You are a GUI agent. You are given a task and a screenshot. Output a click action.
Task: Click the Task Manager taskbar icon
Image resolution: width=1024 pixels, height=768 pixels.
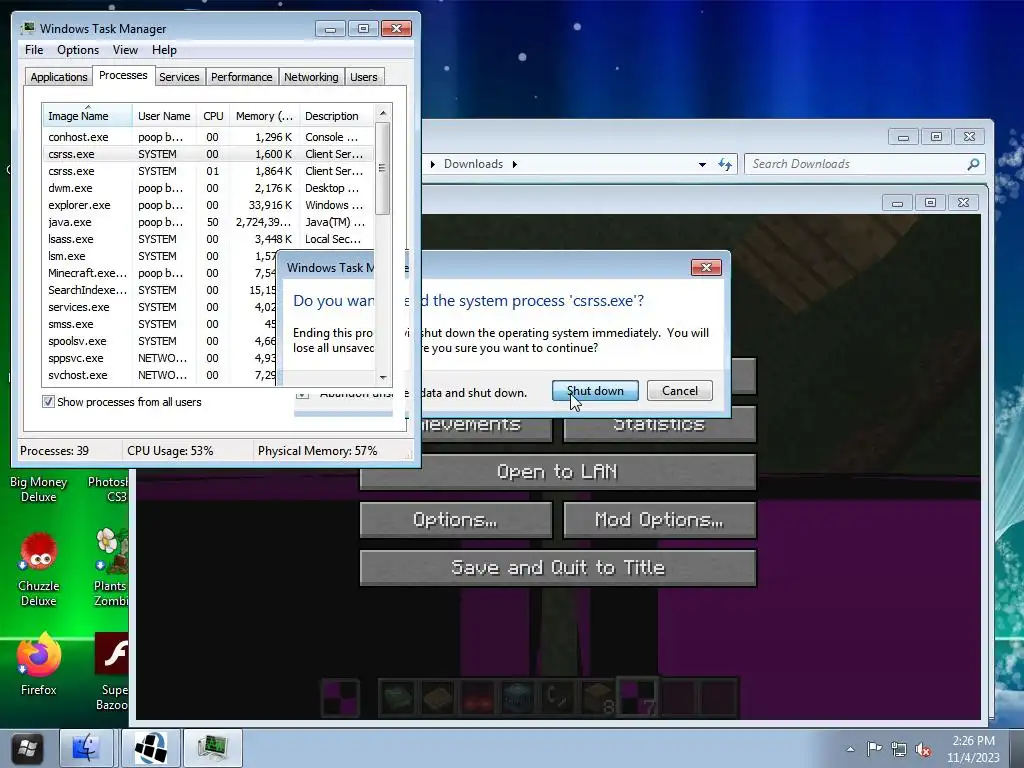tap(213, 748)
